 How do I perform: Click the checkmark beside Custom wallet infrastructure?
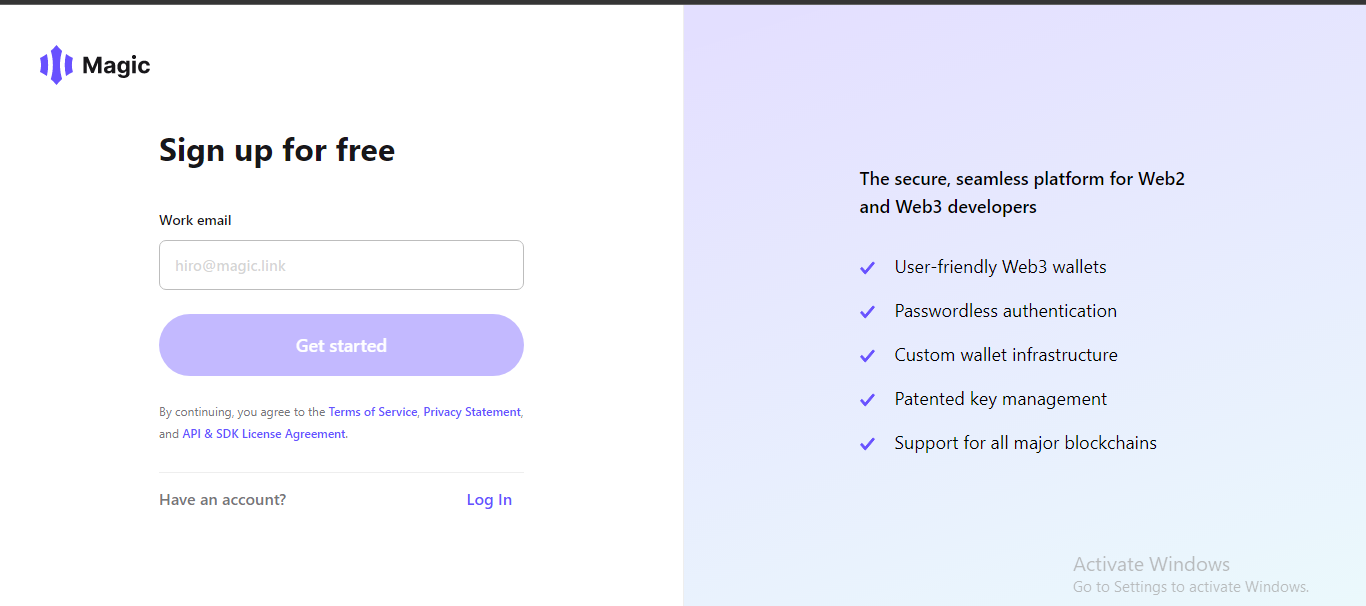pyautogui.click(x=867, y=356)
